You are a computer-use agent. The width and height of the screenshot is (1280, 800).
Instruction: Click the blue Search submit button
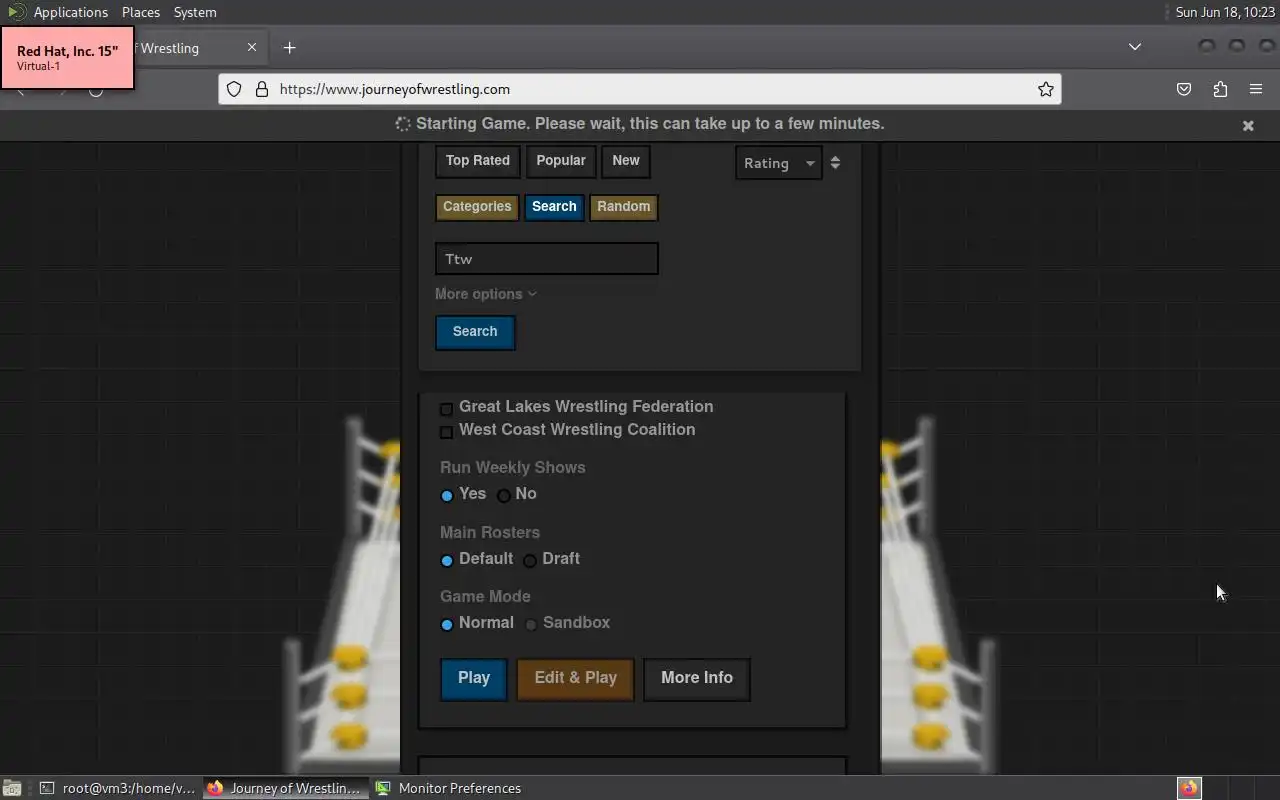tap(475, 332)
